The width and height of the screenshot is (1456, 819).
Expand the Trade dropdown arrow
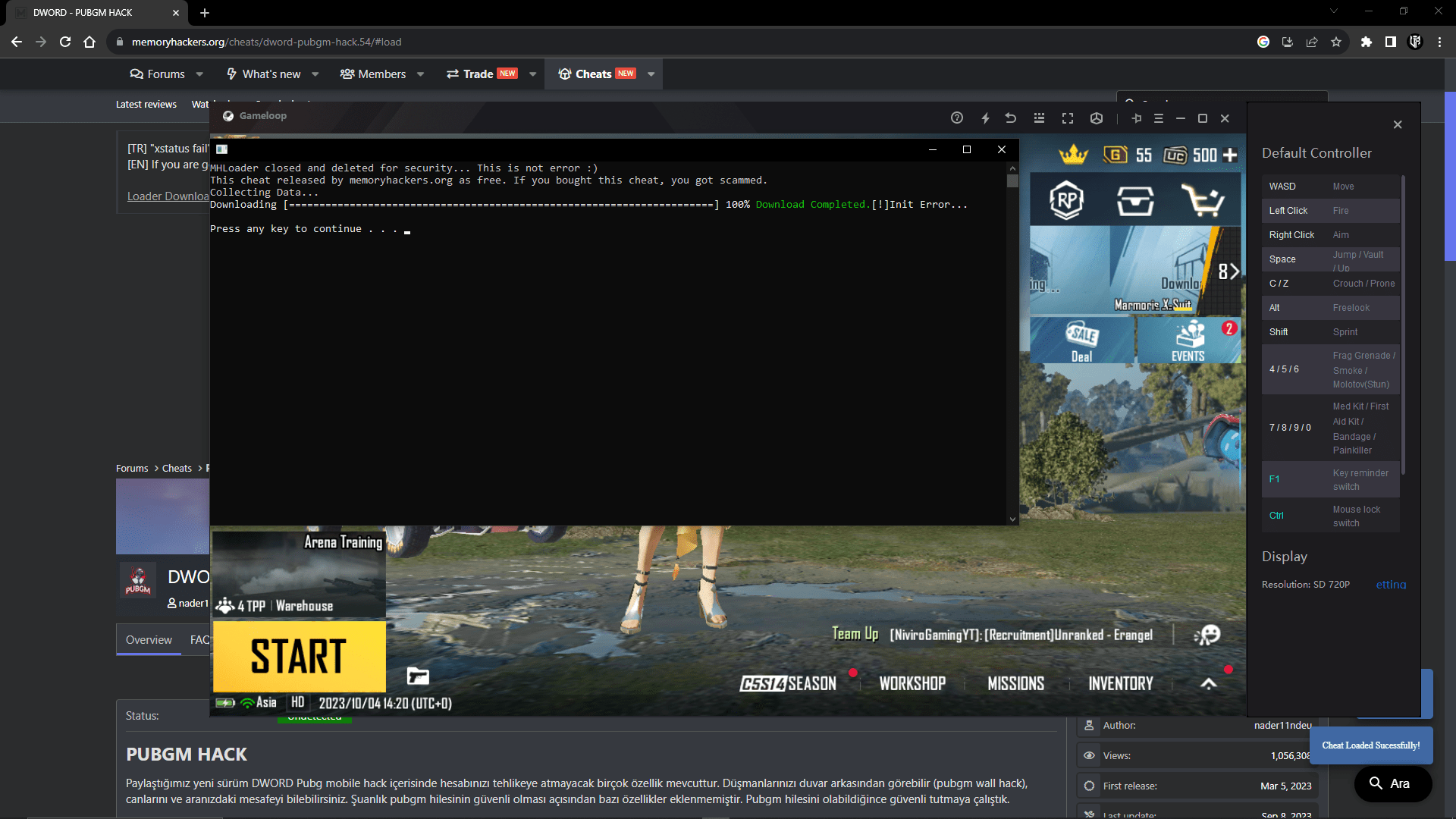(x=533, y=74)
